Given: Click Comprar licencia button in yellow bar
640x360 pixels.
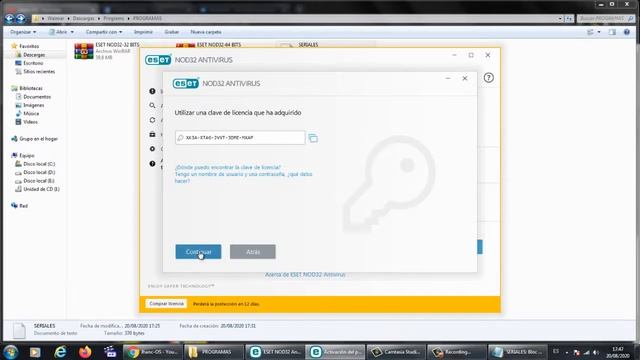Looking at the screenshot, I should 166,304.
